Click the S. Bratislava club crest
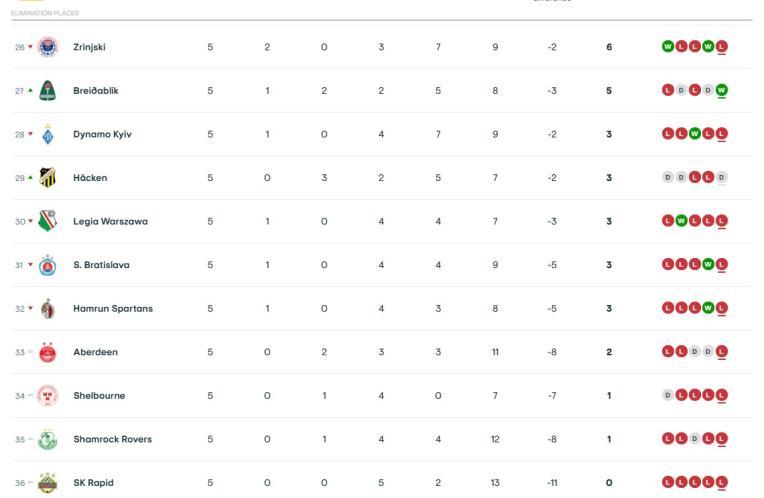The width and height of the screenshot is (764, 498). pyautogui.click(x=48, y=265)
